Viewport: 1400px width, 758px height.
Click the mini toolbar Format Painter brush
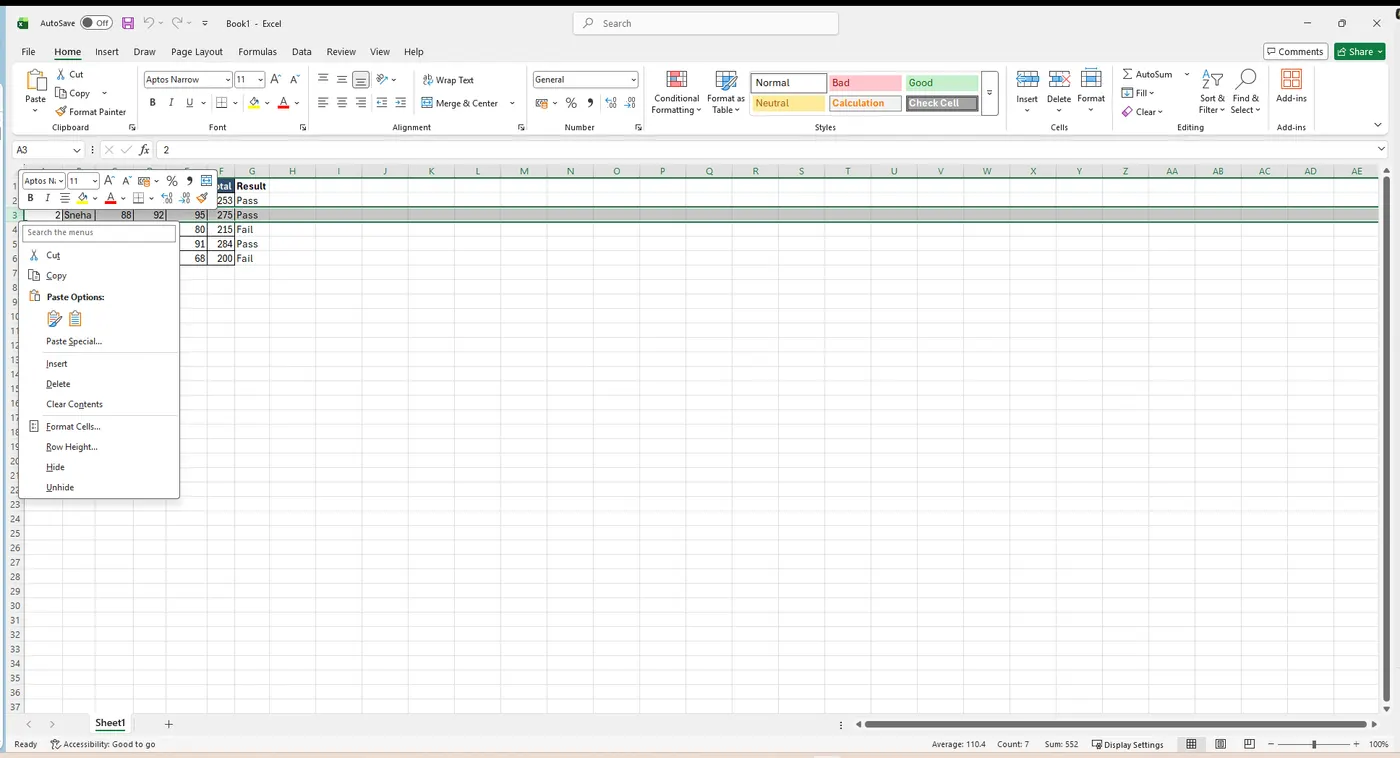(x=202, y=198)
